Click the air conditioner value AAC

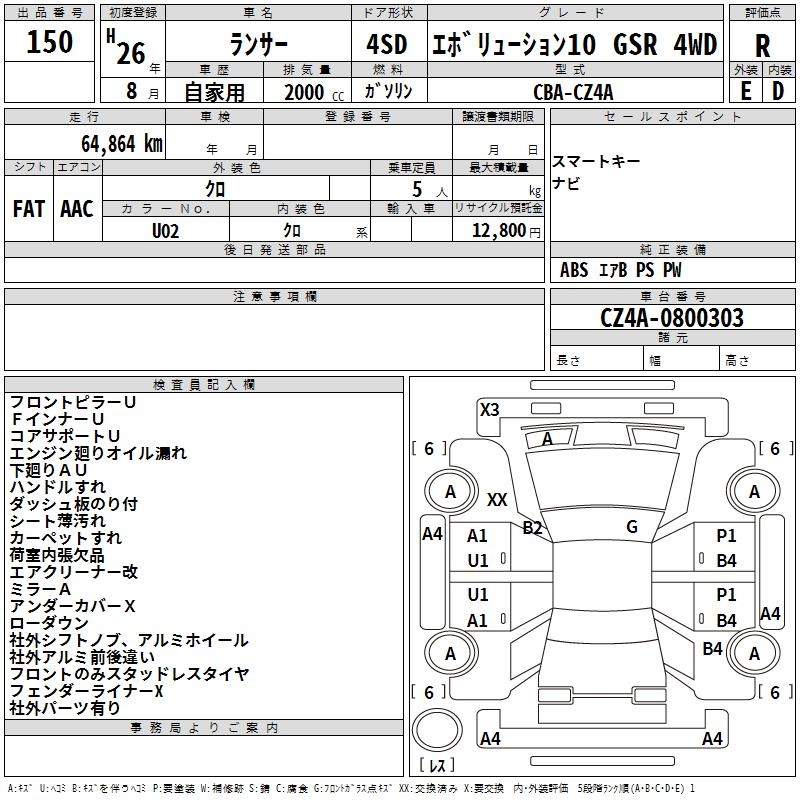point(77,209)
